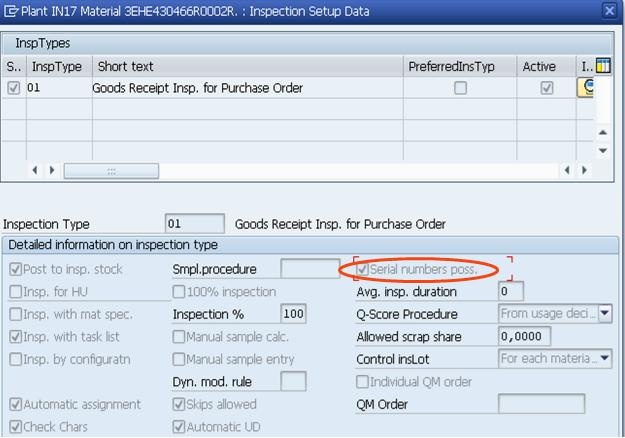This screenshot has height=438, width=625.
Task: Click the horizontal scrollbar thumb
Action: click(x=111, y=171)
